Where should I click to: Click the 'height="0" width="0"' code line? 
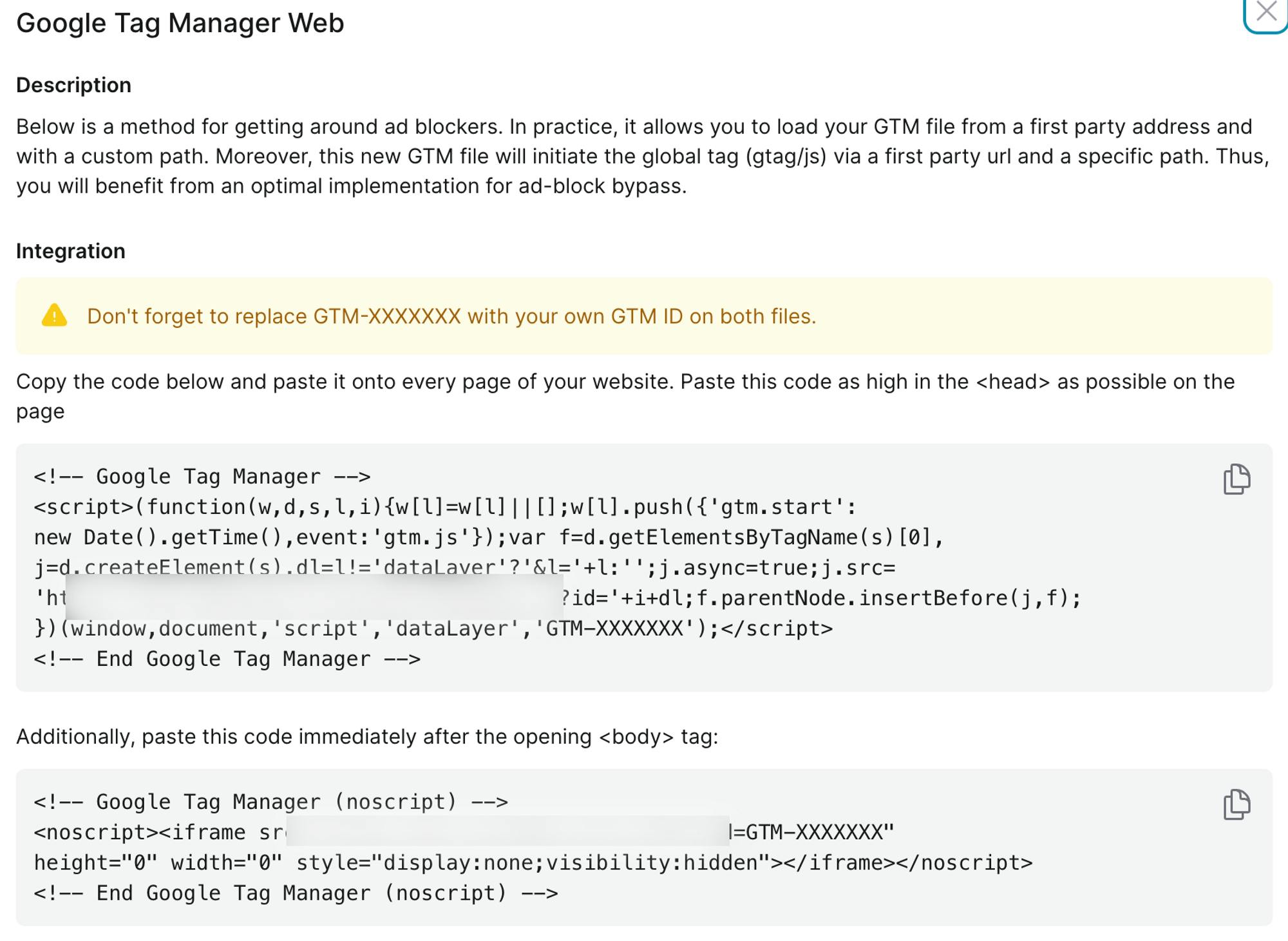point(533,862)
